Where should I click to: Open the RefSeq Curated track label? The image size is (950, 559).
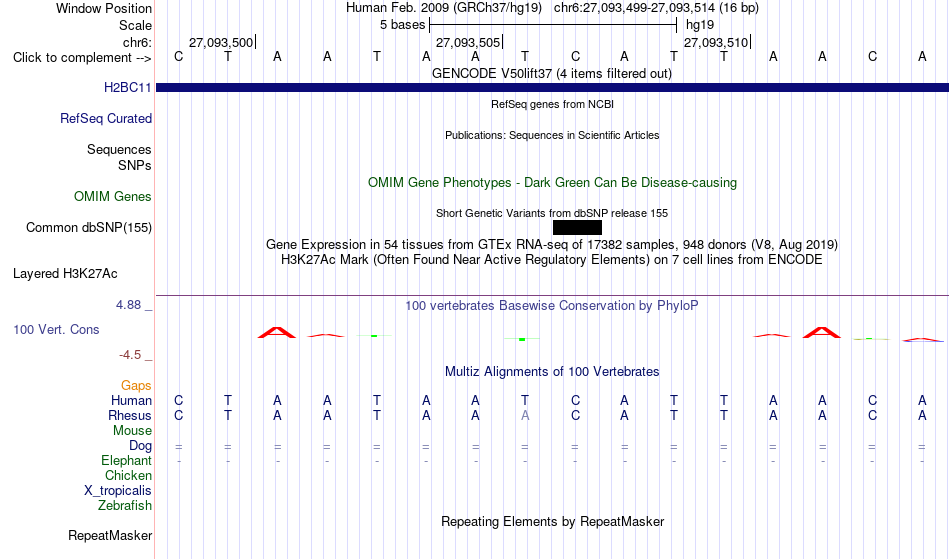pos(106,119)
